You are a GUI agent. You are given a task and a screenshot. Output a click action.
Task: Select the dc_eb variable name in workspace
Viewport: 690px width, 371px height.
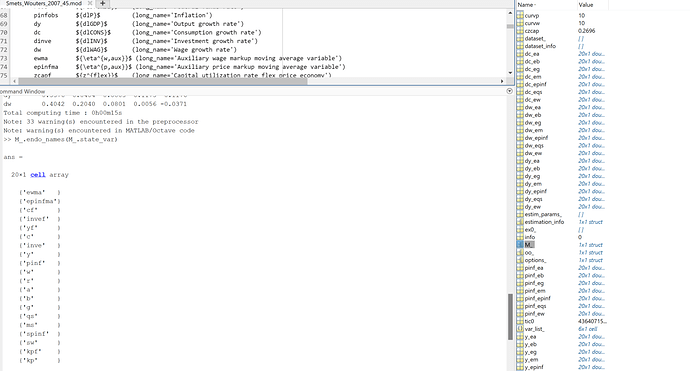(x=532, y=62)
